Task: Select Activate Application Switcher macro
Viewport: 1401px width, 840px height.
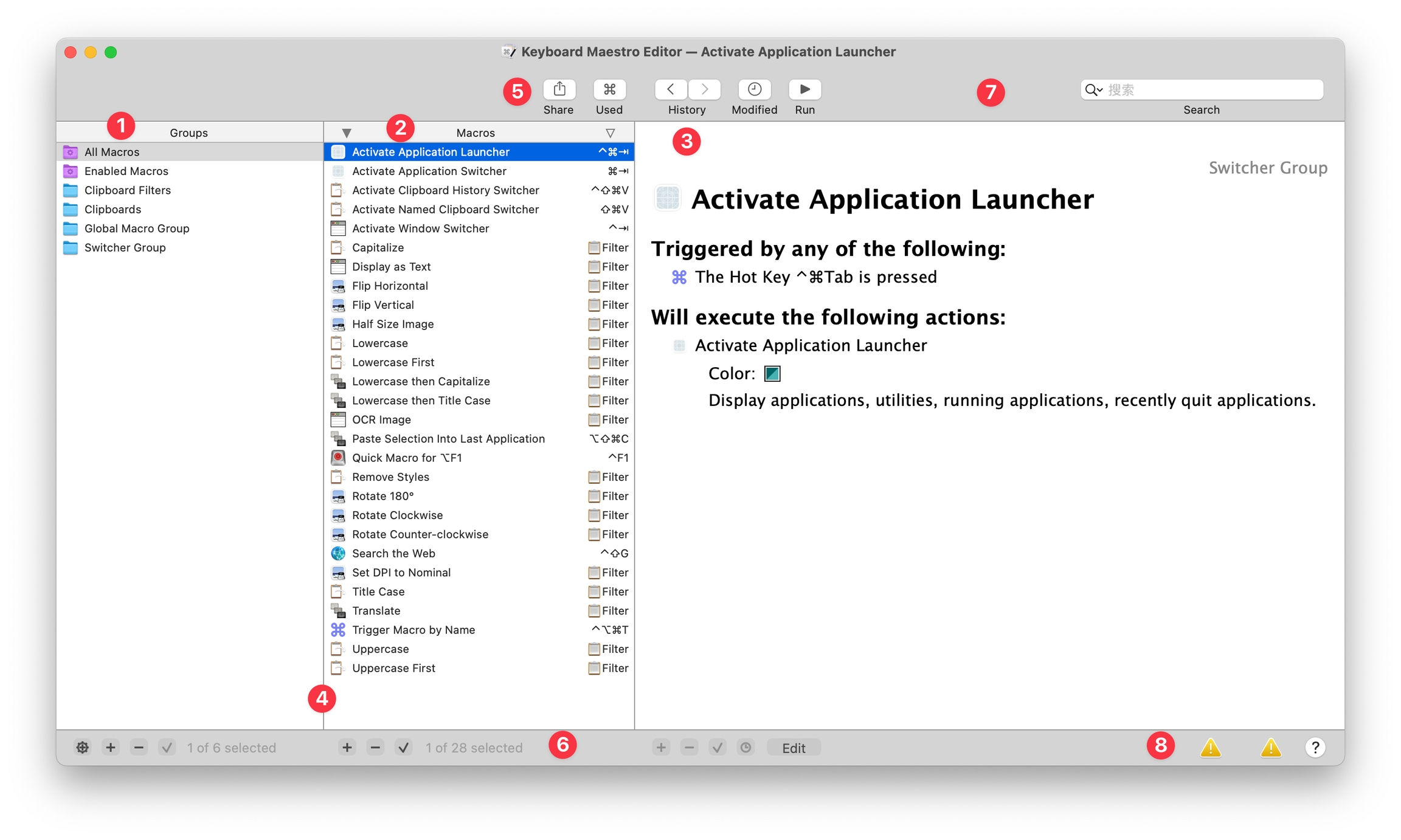Action: tap(479, 171)
